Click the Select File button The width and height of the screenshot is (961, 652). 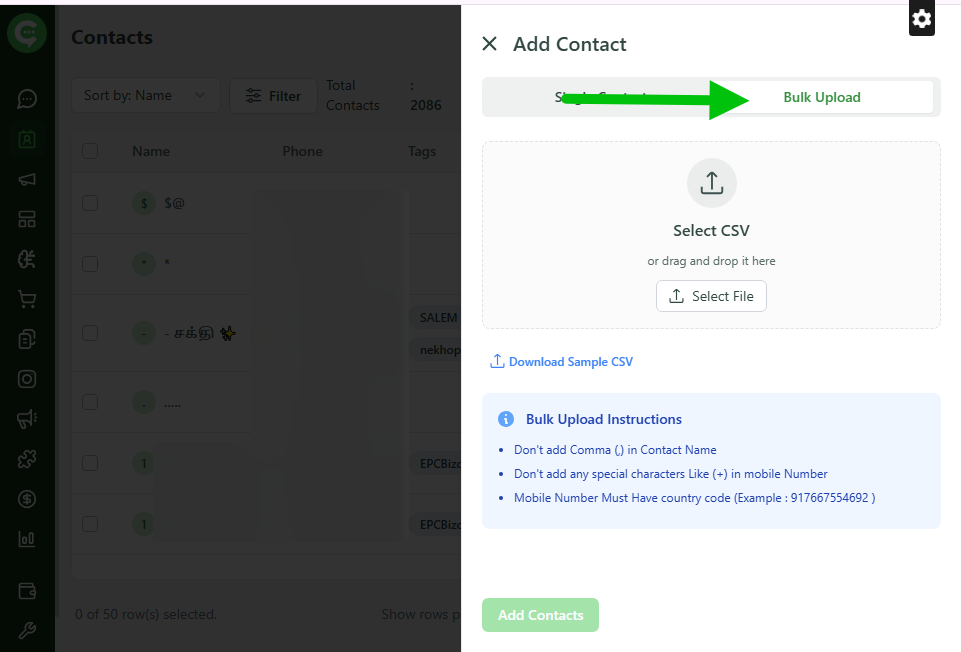click(x=711, y=296)
